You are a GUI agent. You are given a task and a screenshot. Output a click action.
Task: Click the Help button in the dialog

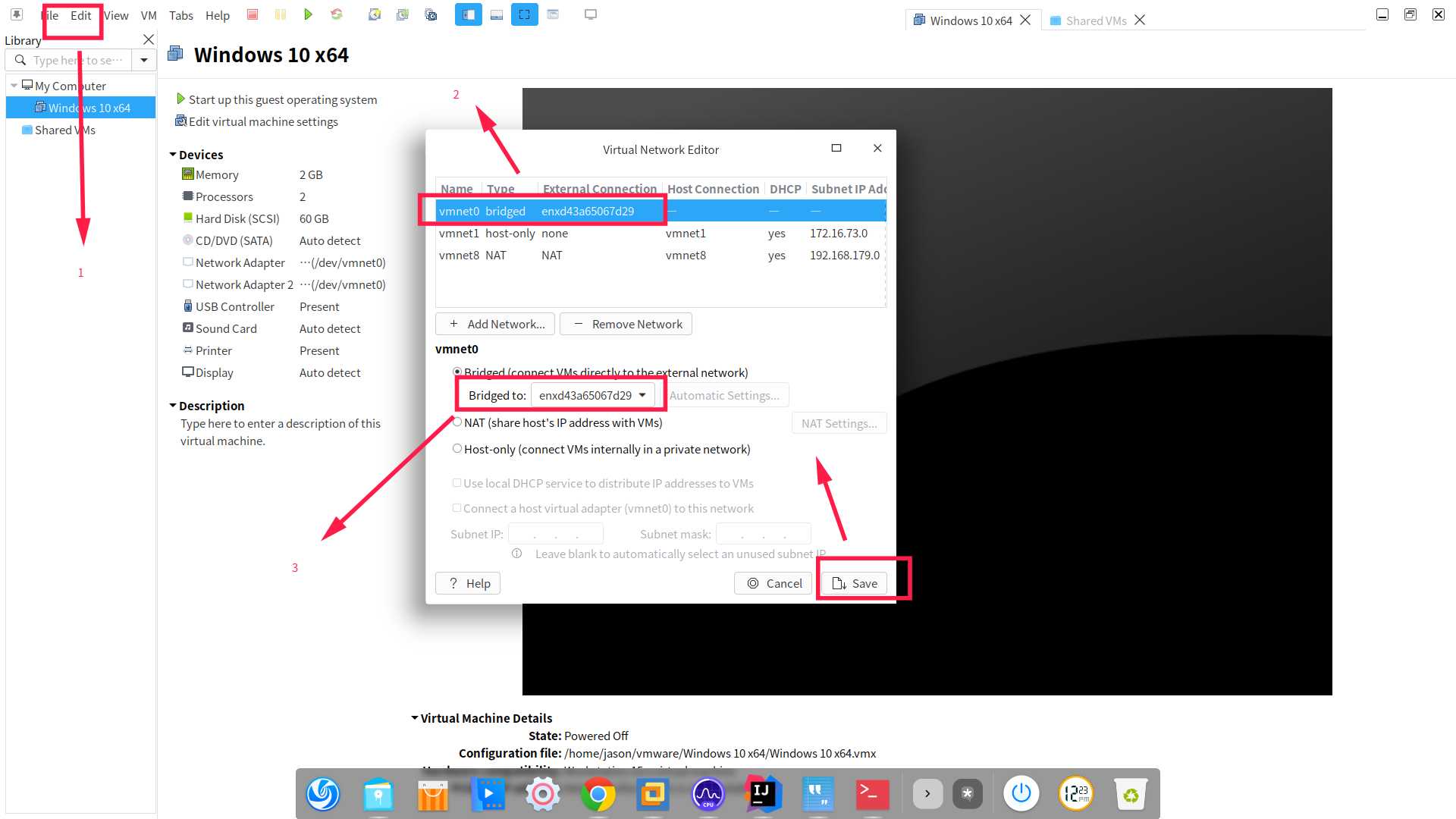point(468,583)
